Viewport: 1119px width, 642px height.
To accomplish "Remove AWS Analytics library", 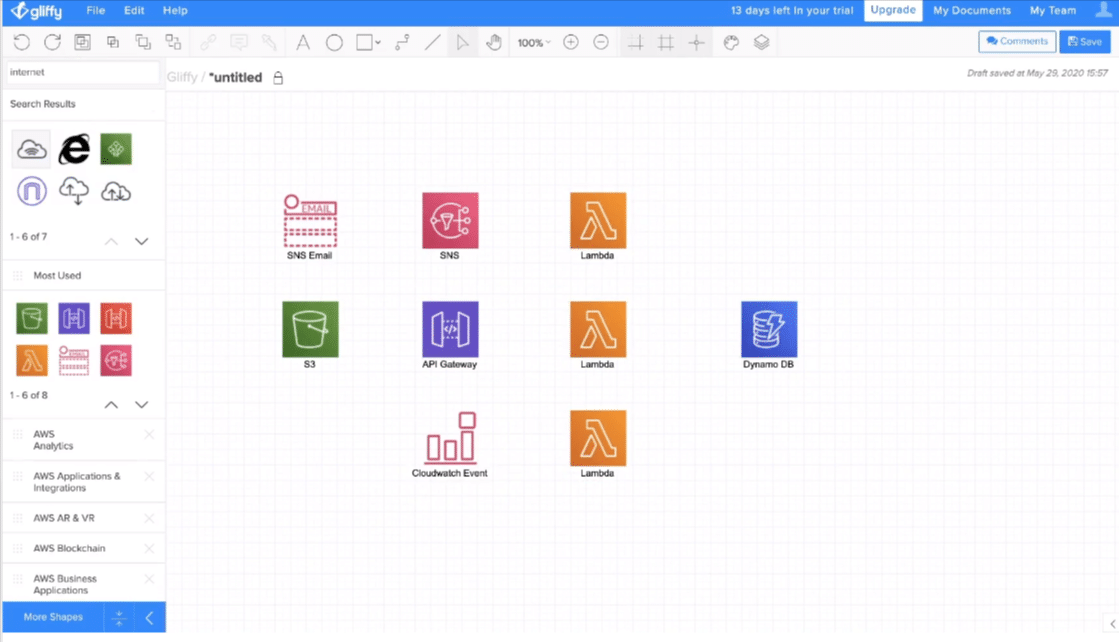I will pos(149,434).
